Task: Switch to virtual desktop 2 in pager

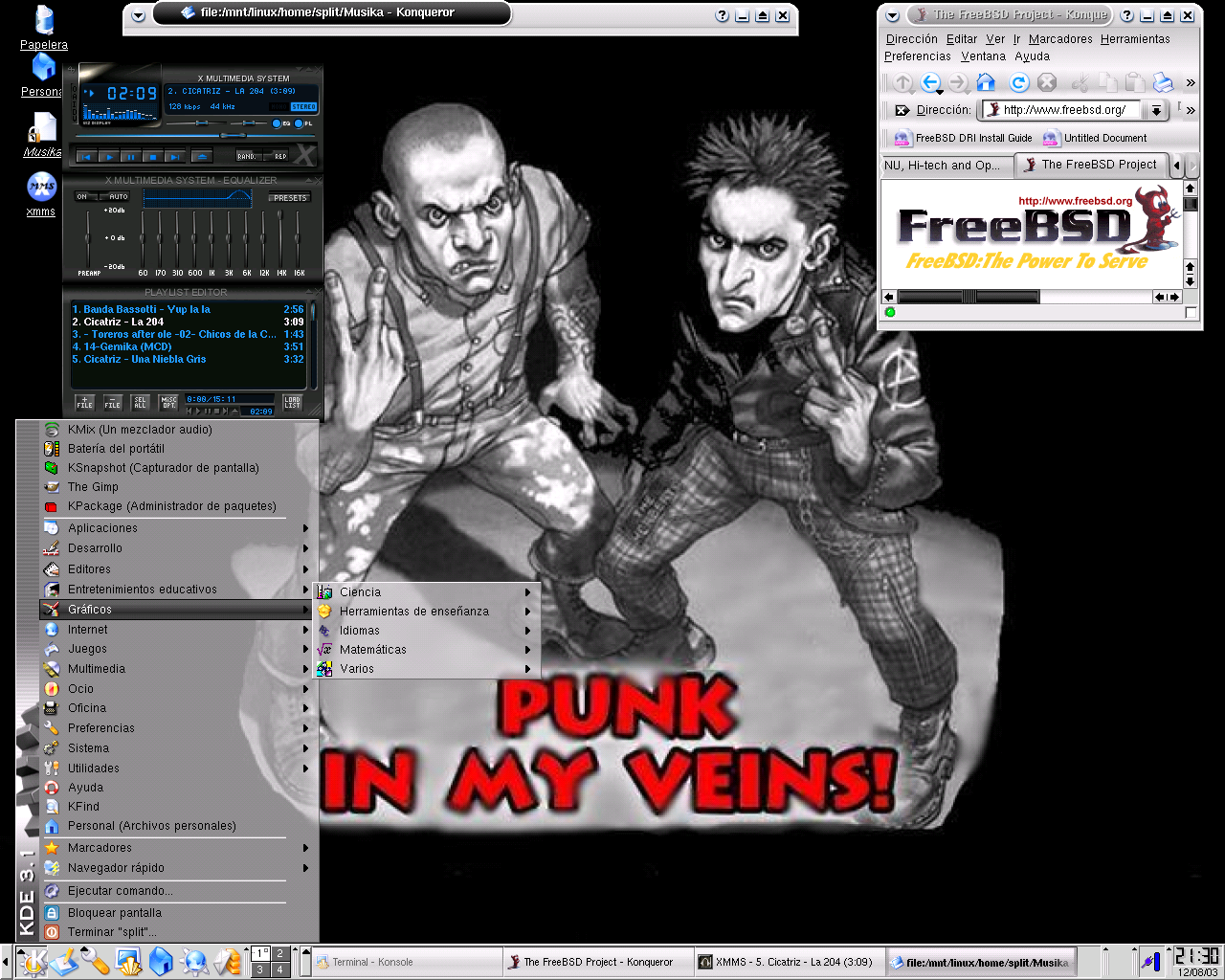Action: click(x=279, y=953)
